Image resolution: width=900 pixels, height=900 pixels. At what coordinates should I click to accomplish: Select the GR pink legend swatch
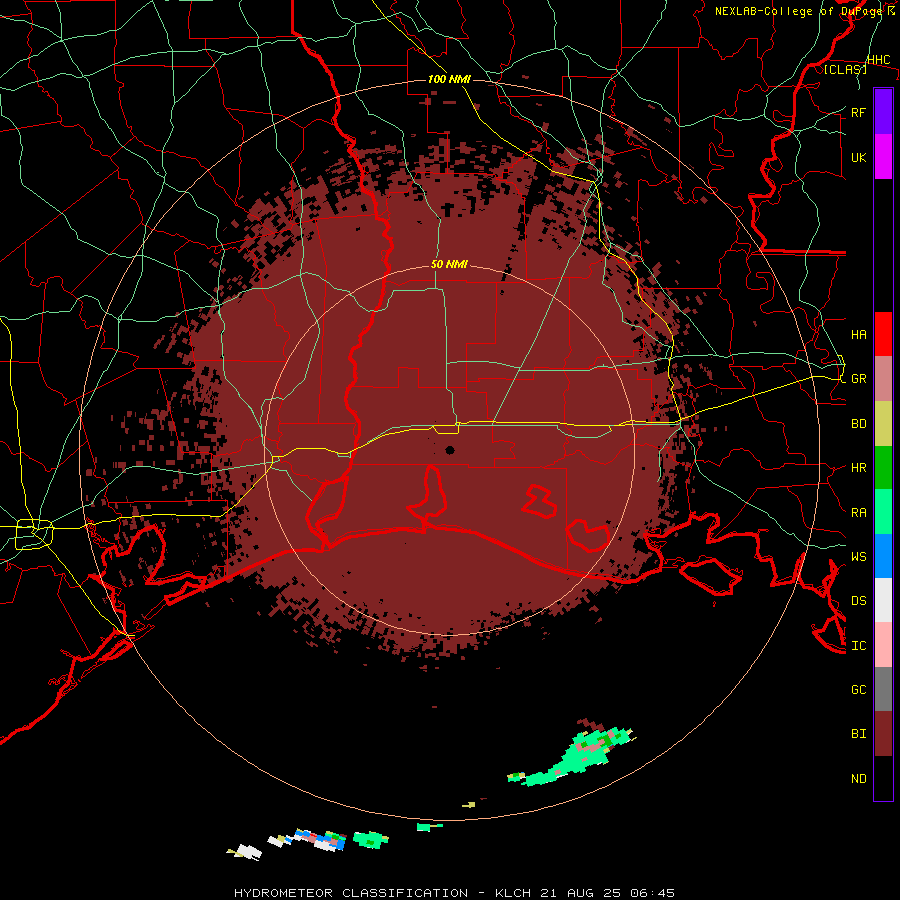(x=883, y=378)
